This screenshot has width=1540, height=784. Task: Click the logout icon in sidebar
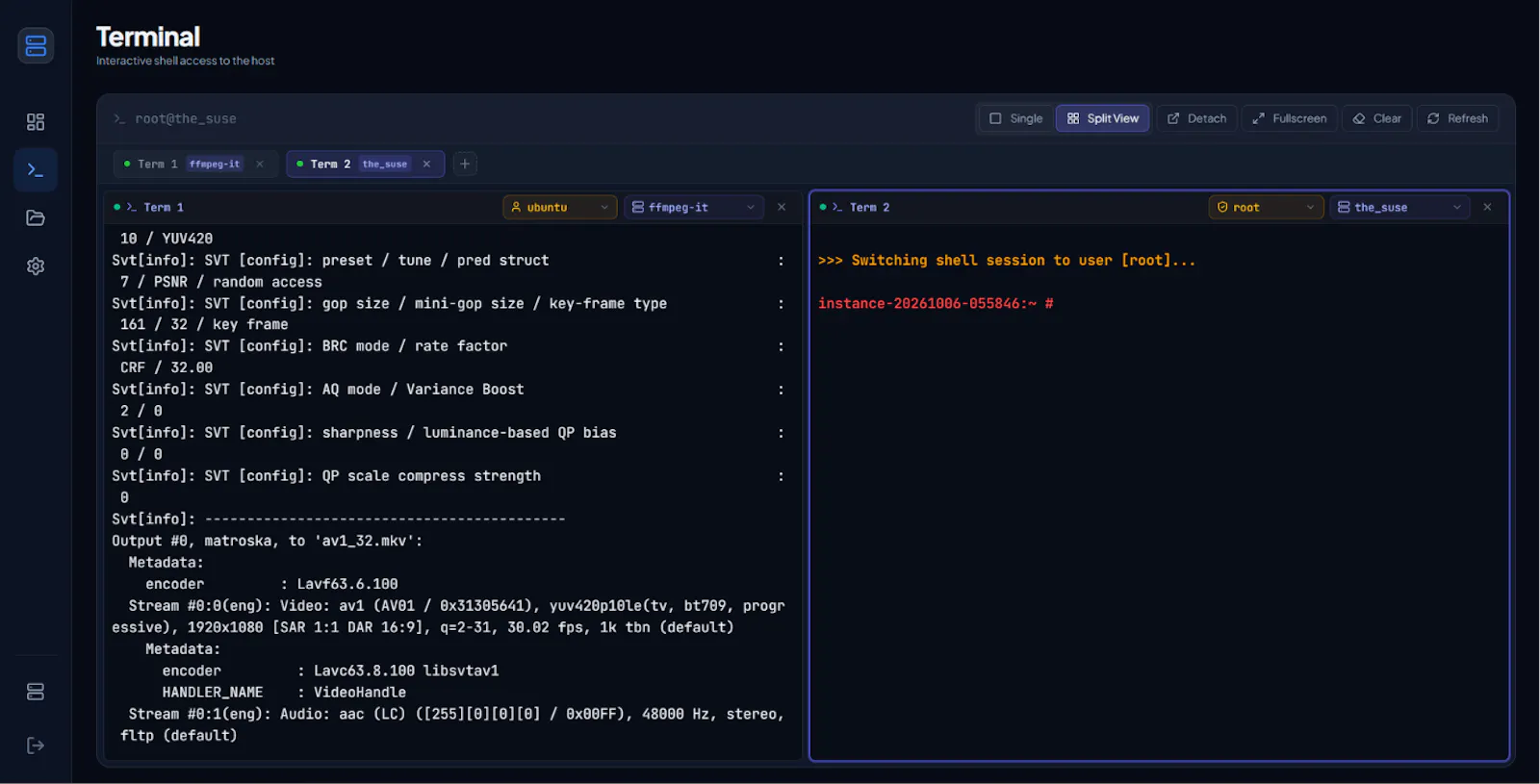[36, 746]
